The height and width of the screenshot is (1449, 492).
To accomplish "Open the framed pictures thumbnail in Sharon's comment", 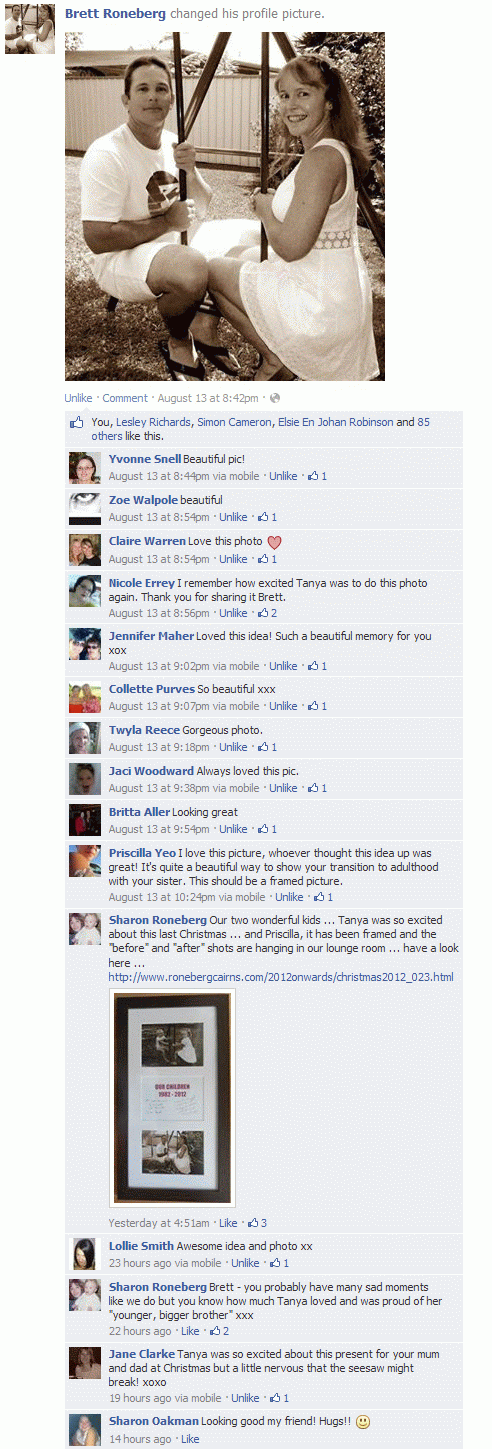I will pos(173,1097).
